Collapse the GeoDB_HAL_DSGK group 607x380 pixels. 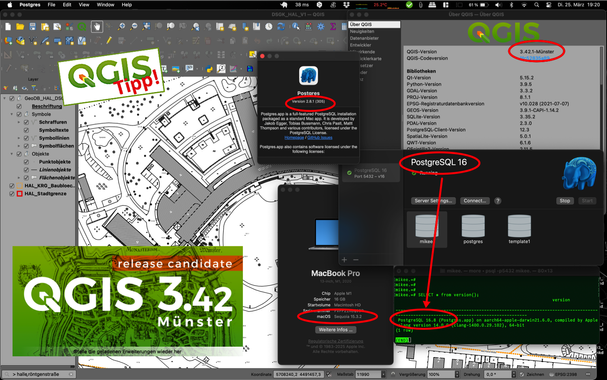[5, 98]
